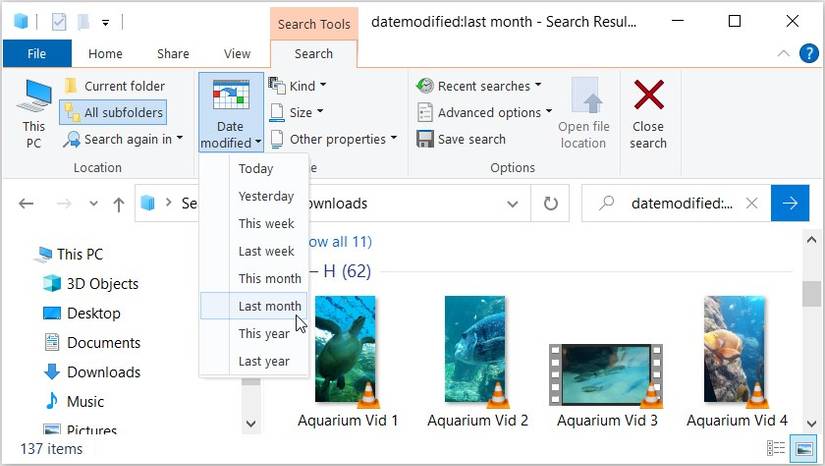Select Last month from the date list
This screenshot has width=825, height=466.
pyautogui.click(x=269, y=306)
